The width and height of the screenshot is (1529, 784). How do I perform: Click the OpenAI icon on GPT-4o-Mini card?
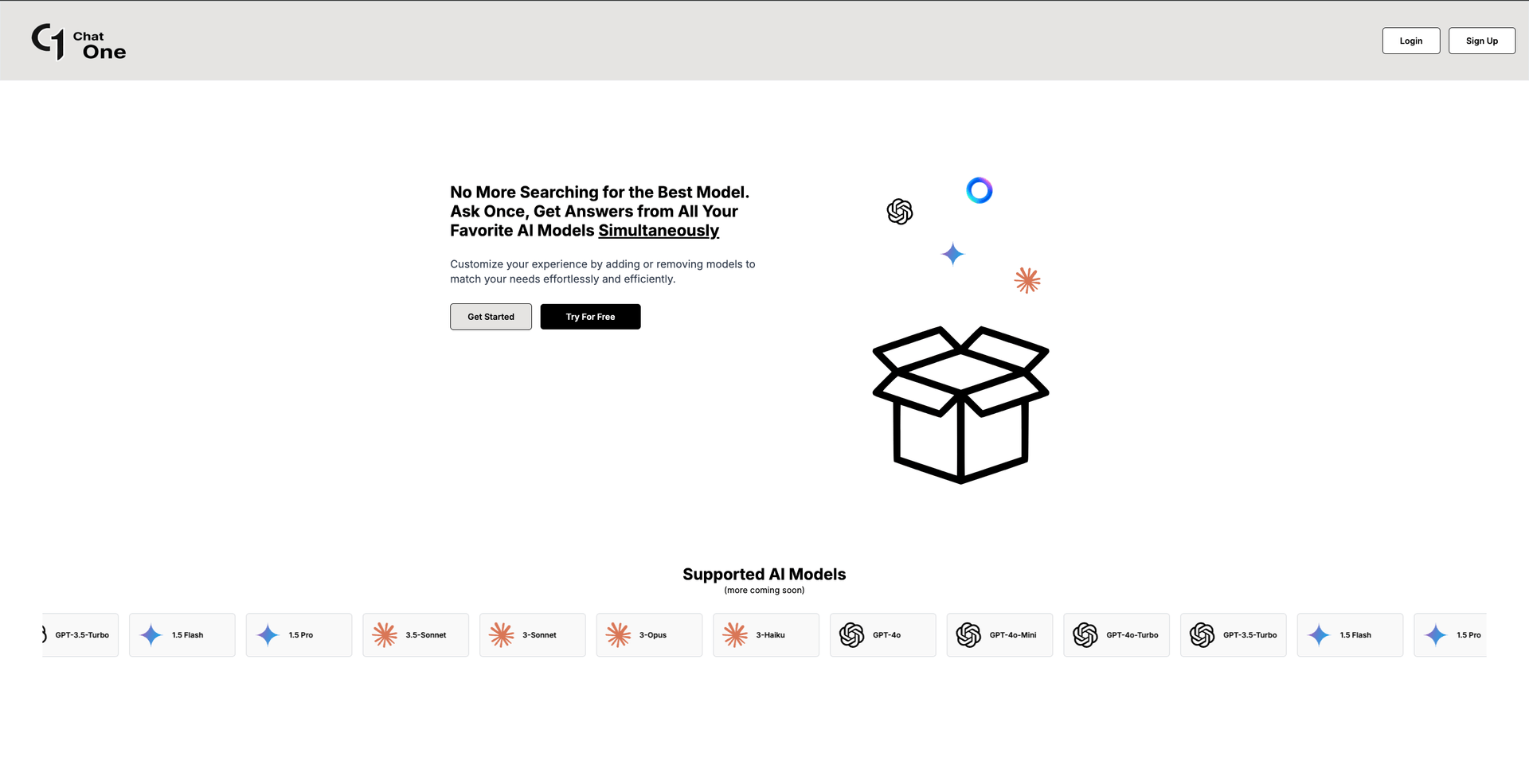pyautogui.click(x=968, y=635)
